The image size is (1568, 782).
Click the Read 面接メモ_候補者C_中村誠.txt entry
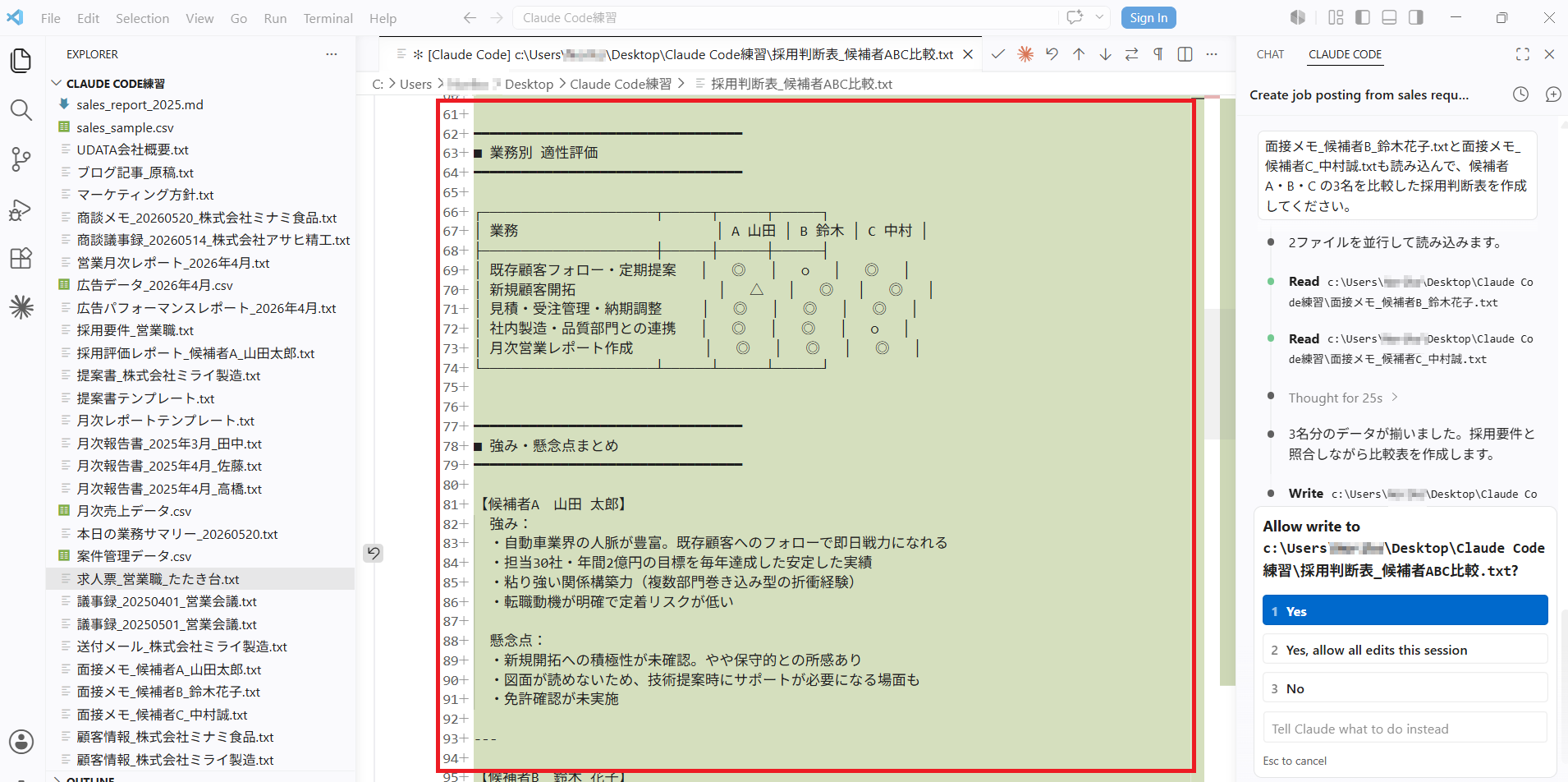[x=1410, y=348]
